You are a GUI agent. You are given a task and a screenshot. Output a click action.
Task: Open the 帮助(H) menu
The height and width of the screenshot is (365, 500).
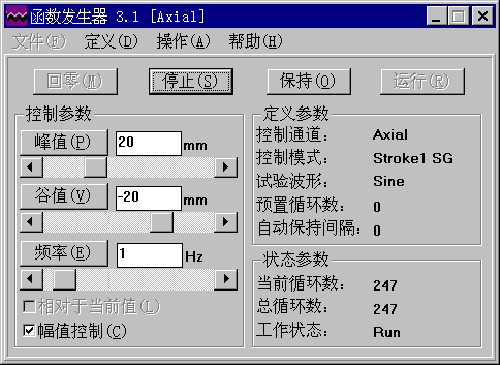(255, 42)
